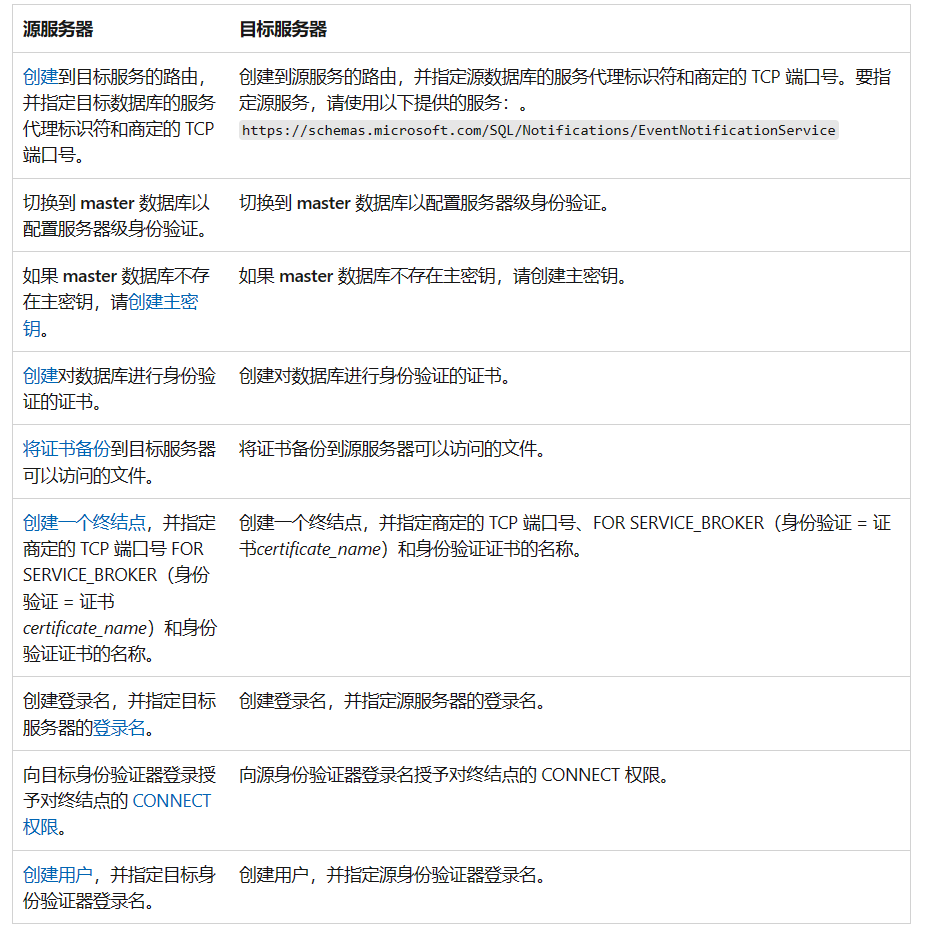Open the 创建 link before 到目标服务的路由
Screen dimensions: 926x933
40,77
